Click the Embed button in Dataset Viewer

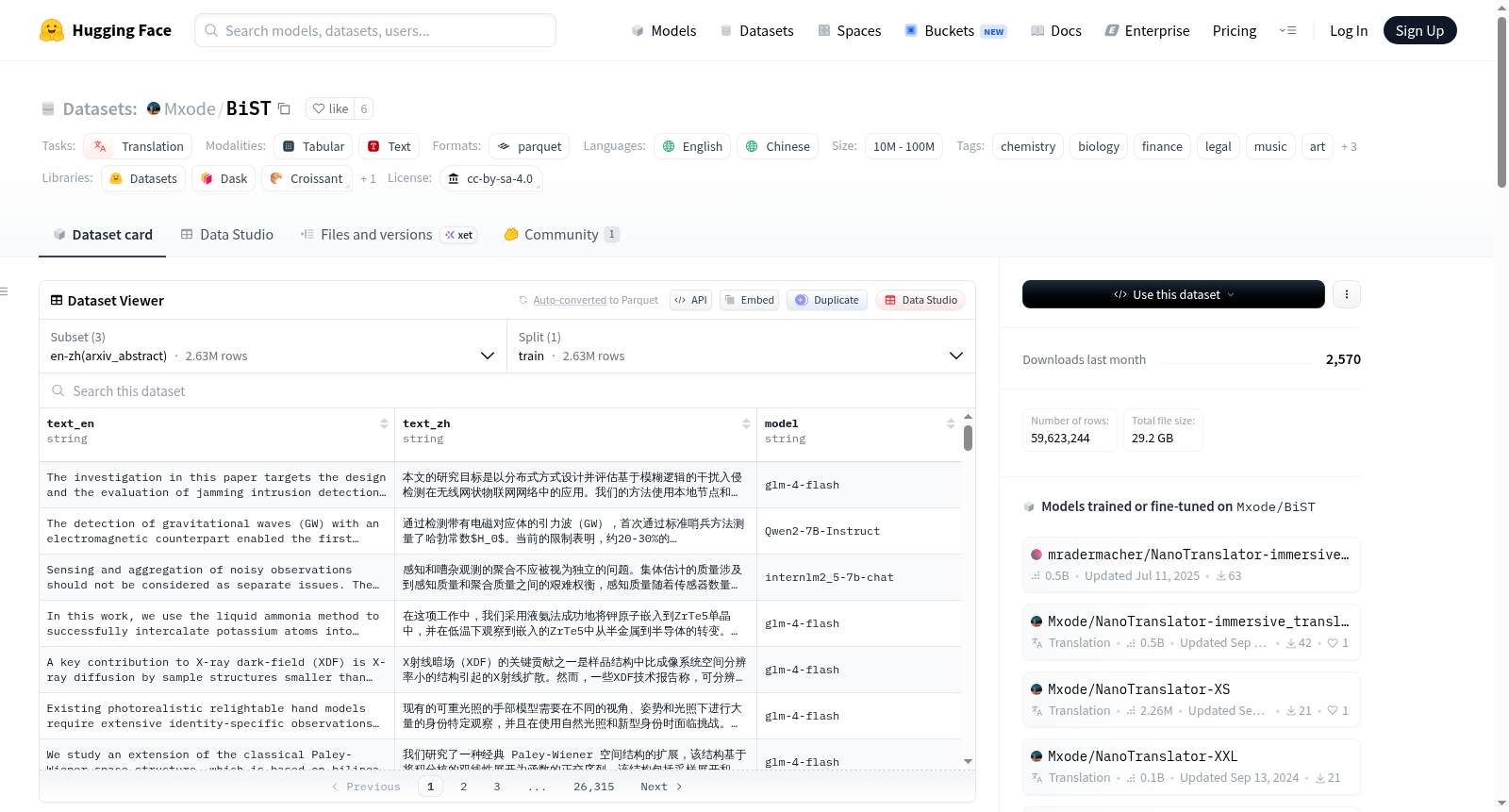pyautogui.click(x=749, y=300)
